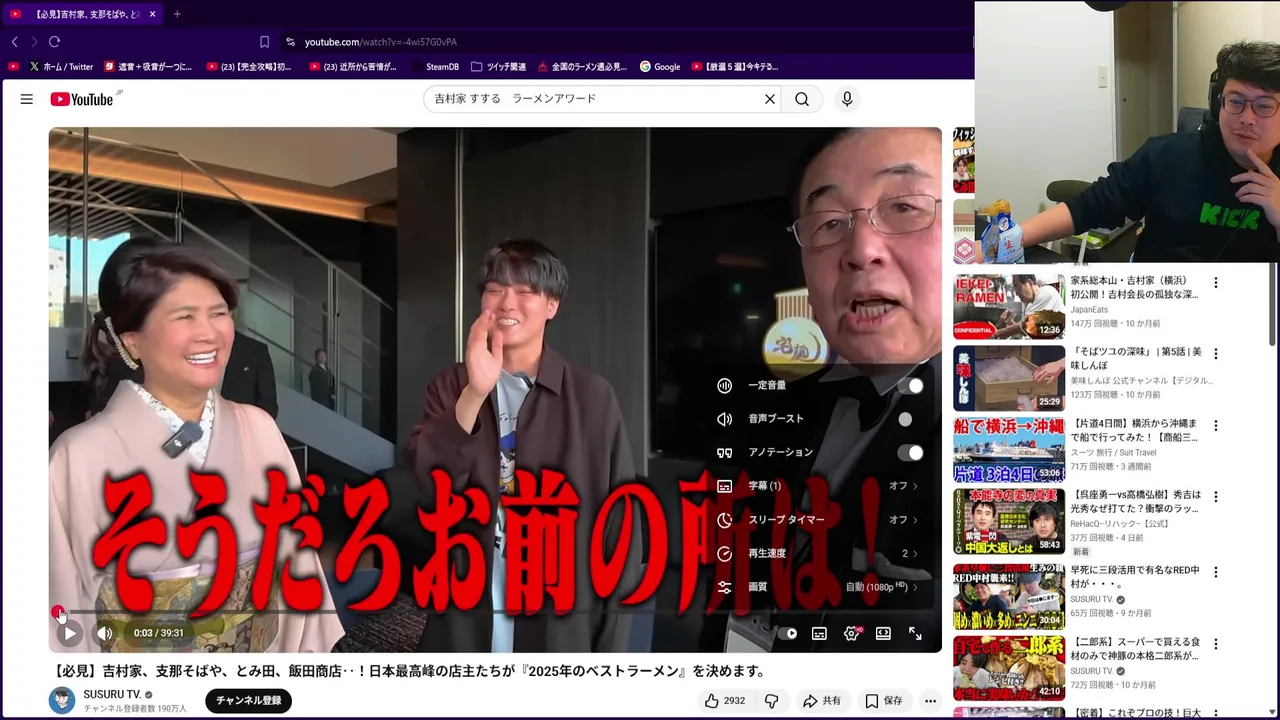Image resolution: width=1280 pixels, height=720 pixels.
Task: Open the Google bookmark
Action: 660,67
